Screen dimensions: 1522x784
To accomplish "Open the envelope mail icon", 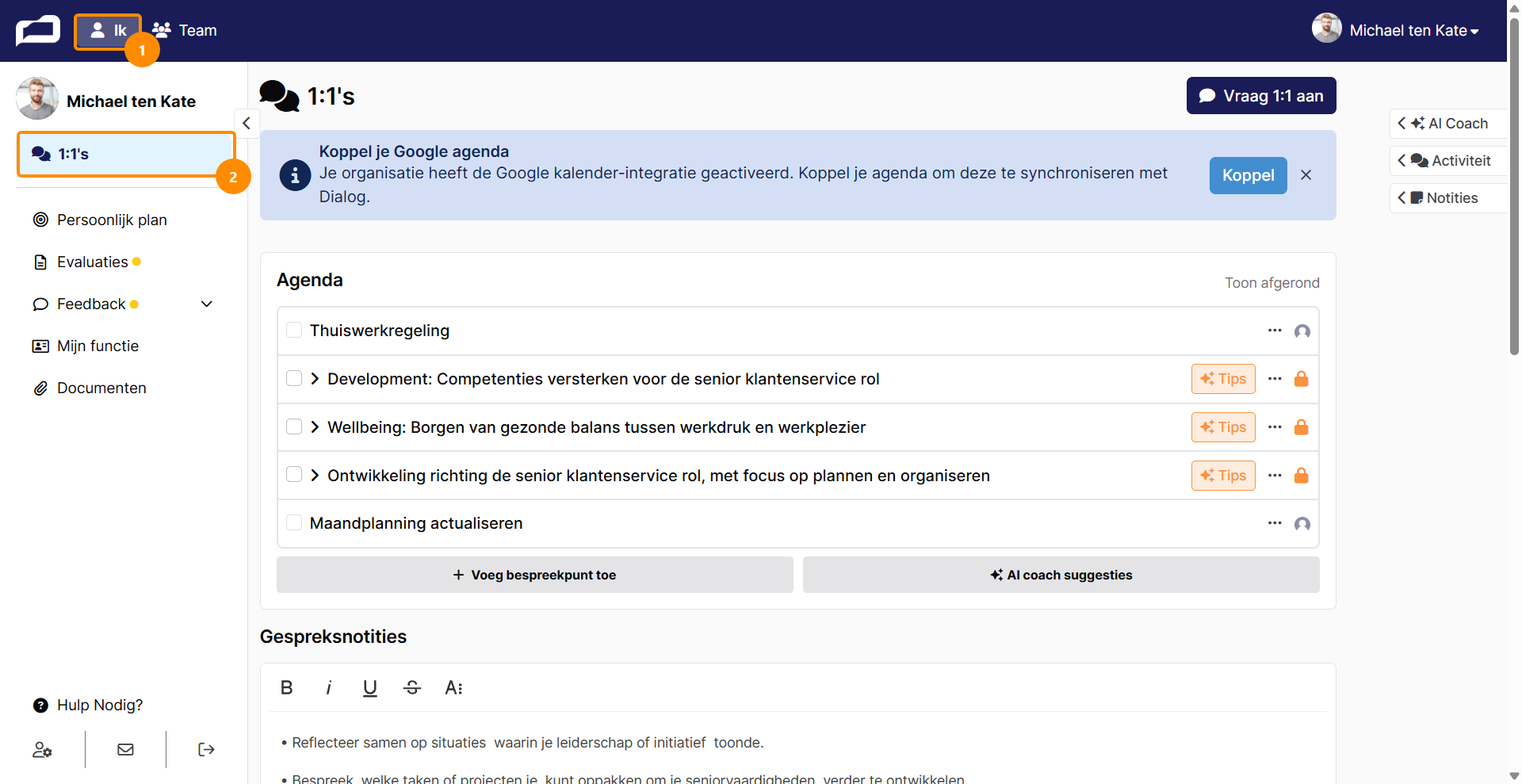I will point(125,749).
